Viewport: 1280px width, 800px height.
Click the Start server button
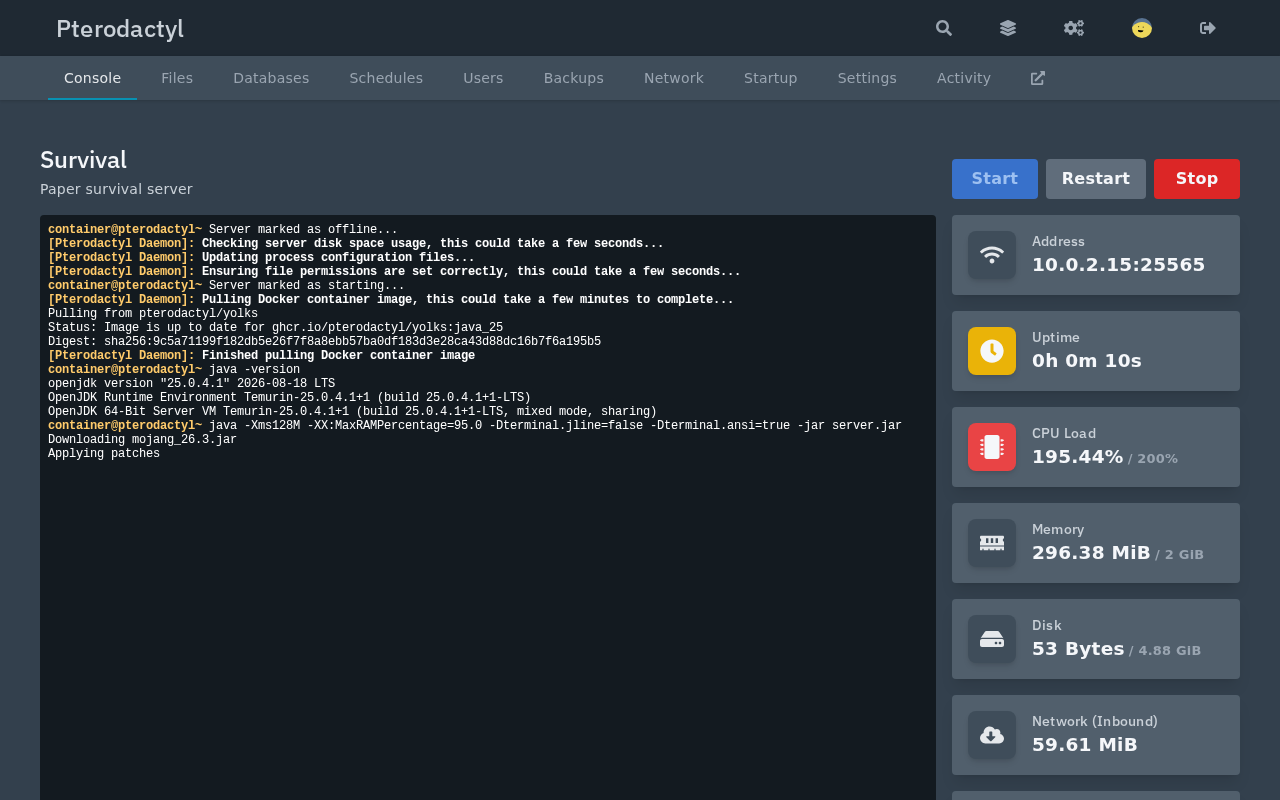(995, 179)
